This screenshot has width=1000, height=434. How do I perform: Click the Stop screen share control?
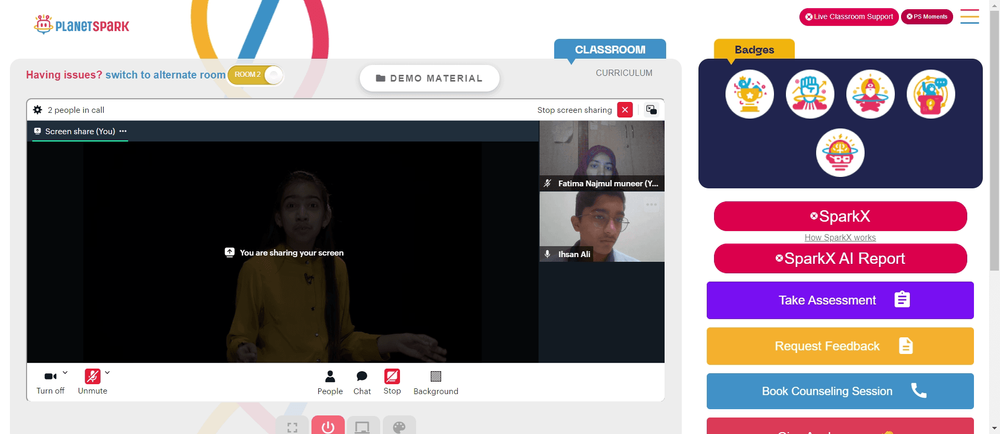392,382
